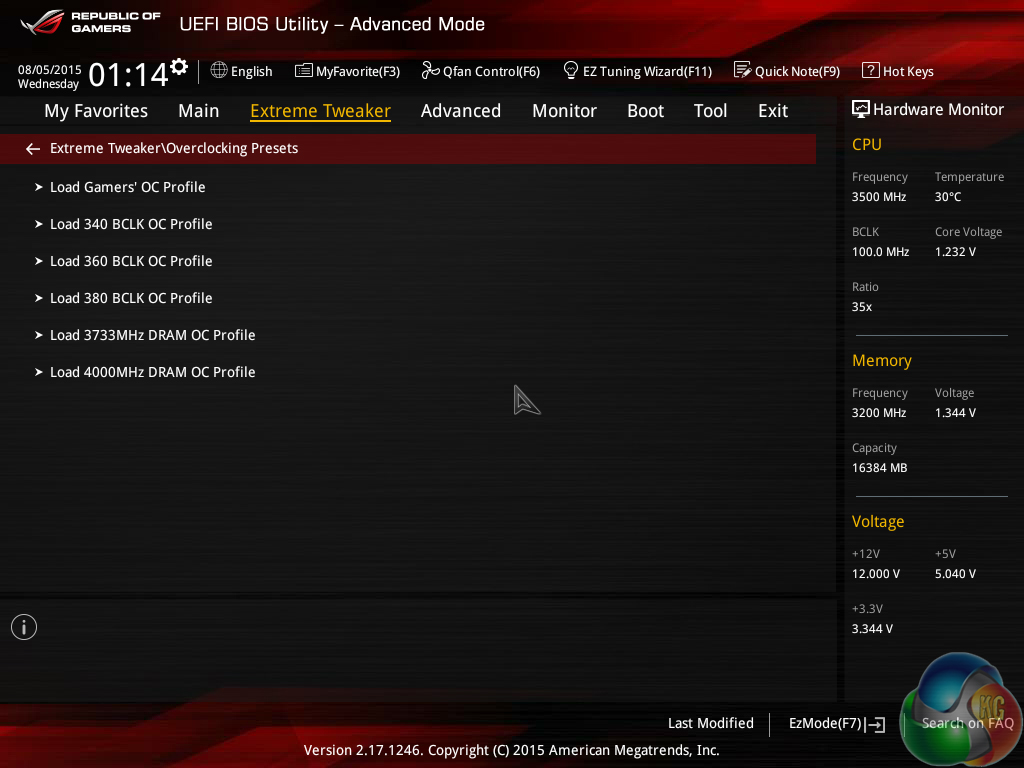Image resolution: width=1024 pixels, height=768 pixels.
Task: Select English language option
Action: point(251,71)
